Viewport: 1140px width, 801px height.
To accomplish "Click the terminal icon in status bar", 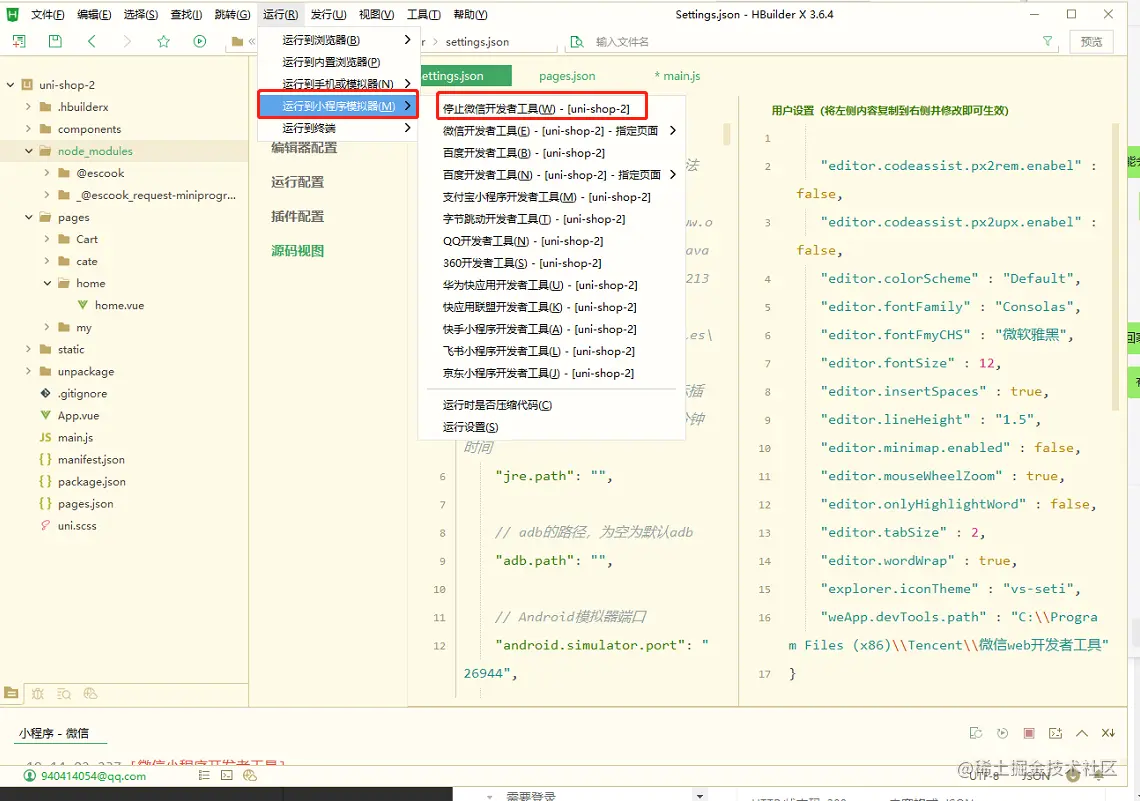I will point(227,775).
